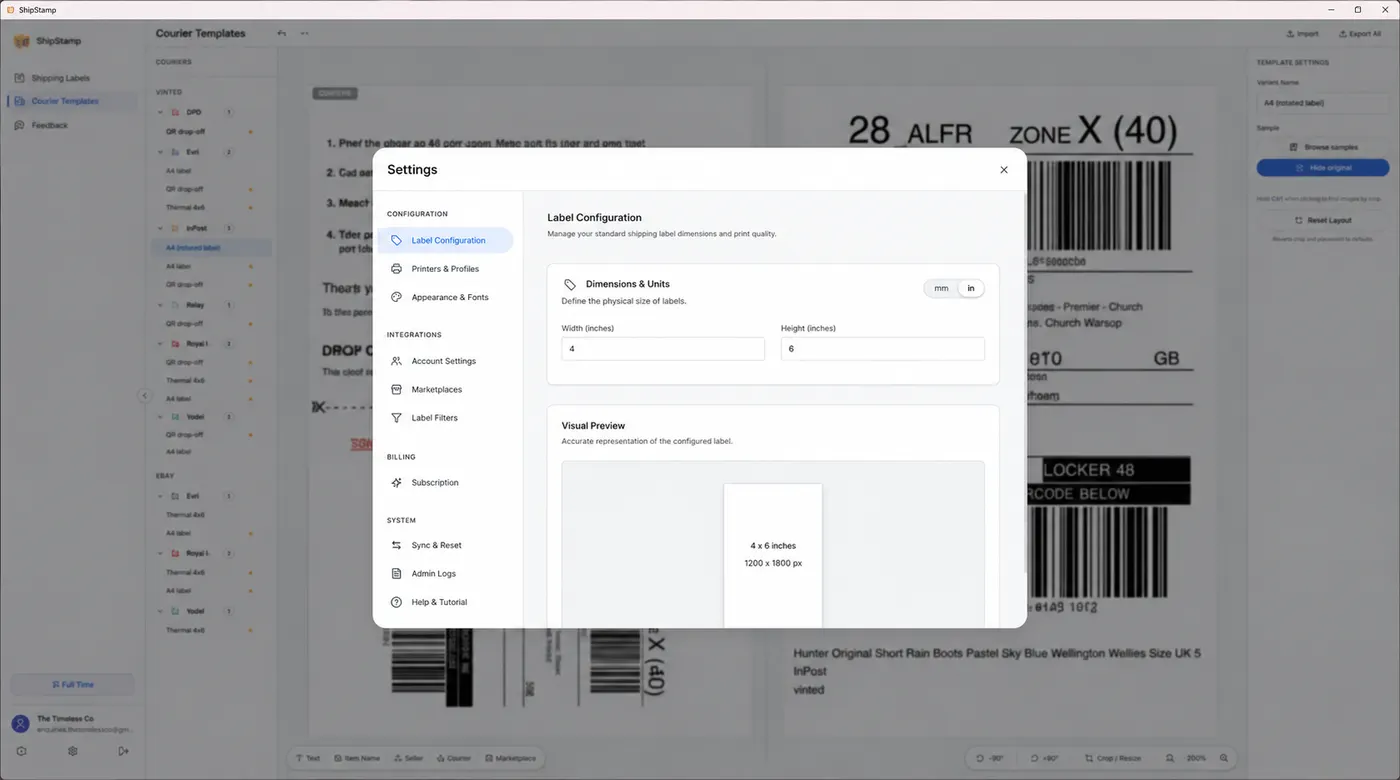Add a Seller field from bottom toolbar
Viewport: 1400px width, 780px height.
[x=409, y=758]
